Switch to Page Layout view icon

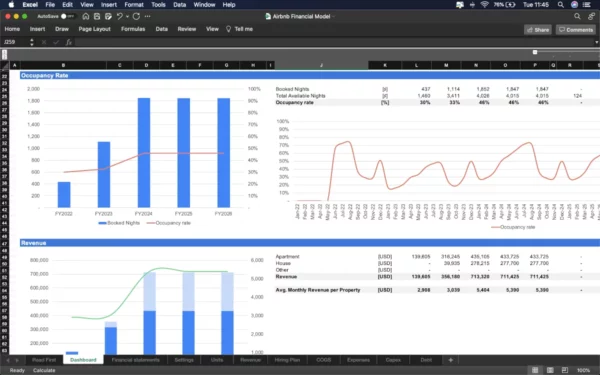click(x=550, y=370)
